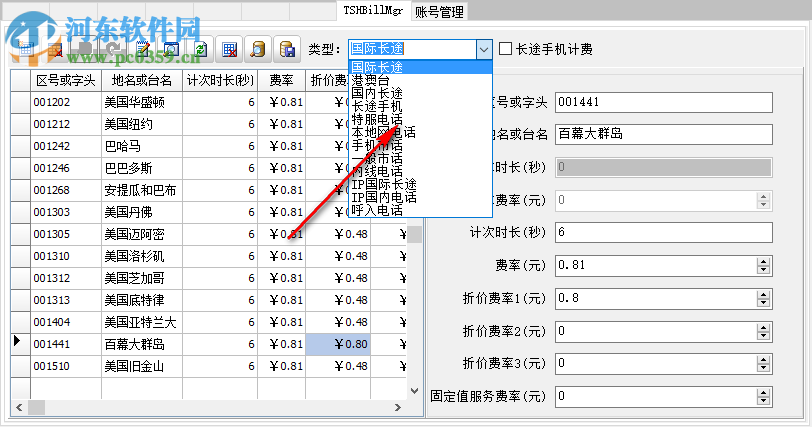Switch to the TSHBillMgr tab
Screen dimensions: 812x427
tap(373, 10)
